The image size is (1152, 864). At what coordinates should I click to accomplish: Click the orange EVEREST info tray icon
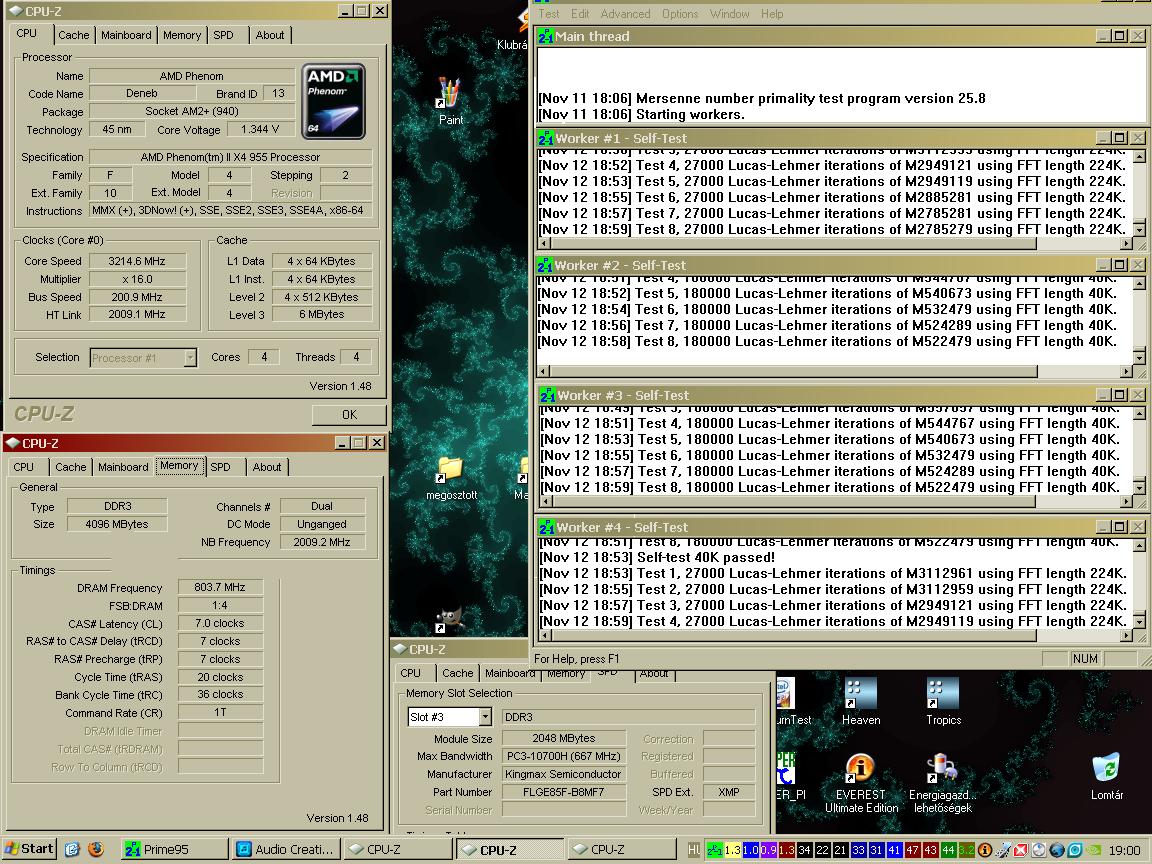984,850
